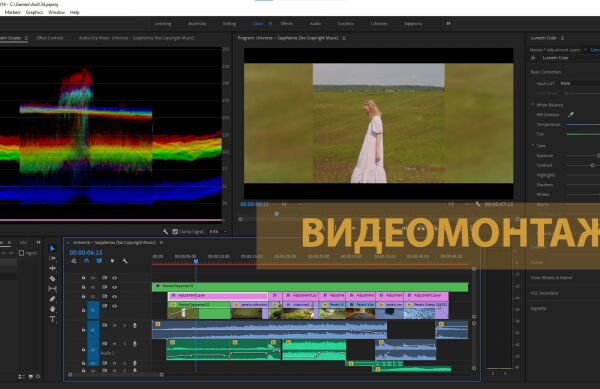The height and width of the screenshot is (389, 600).
Task: Select the Slip tool
Action: 52,289
